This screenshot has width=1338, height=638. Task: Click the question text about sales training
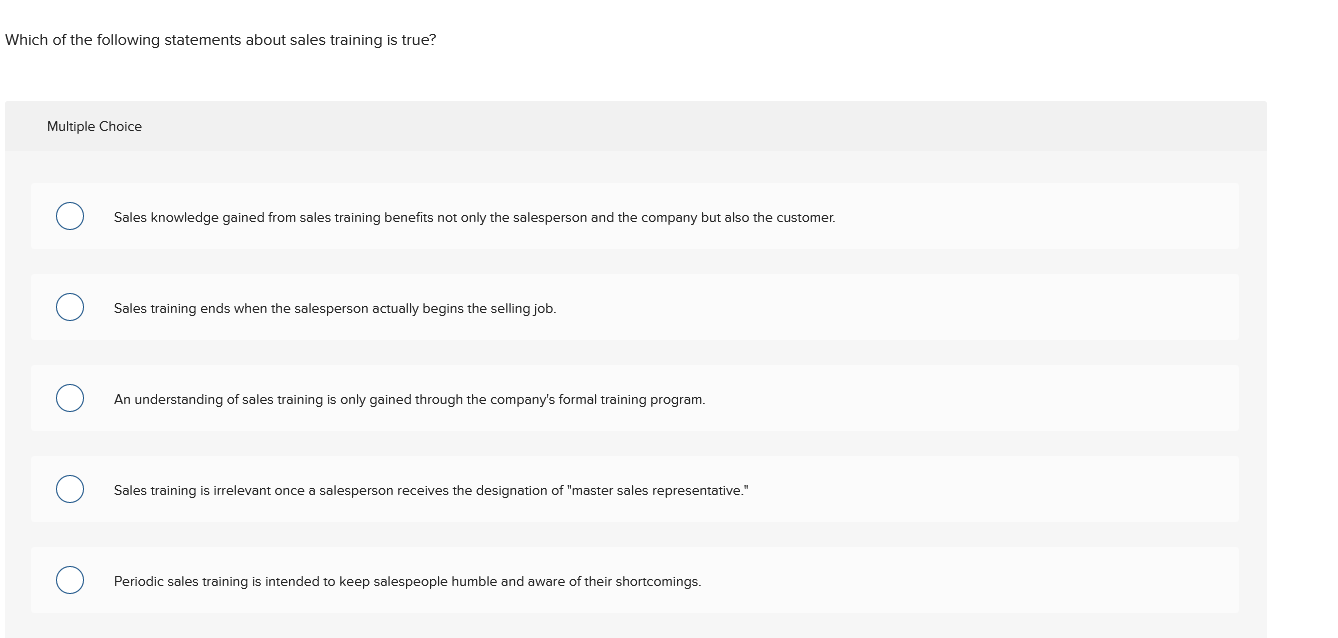click(x=221, y=39)
